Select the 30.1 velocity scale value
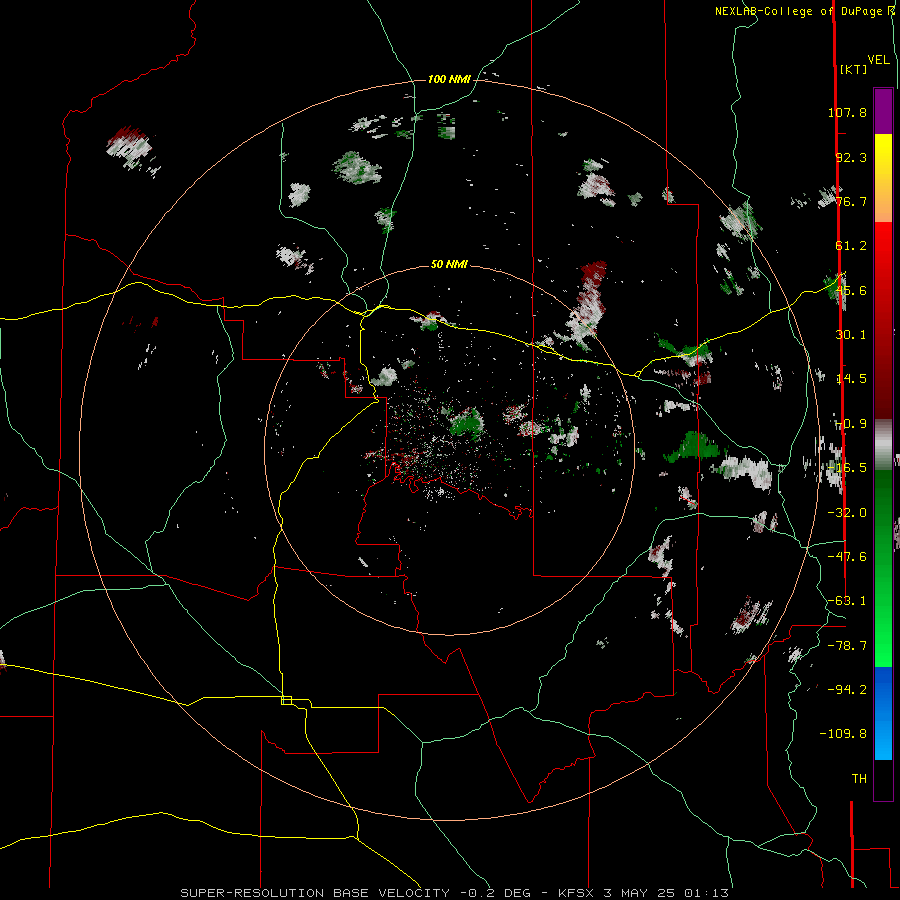The width and height of the screenshot is (900, 900). pyautogui.click(x=851, y=335)
